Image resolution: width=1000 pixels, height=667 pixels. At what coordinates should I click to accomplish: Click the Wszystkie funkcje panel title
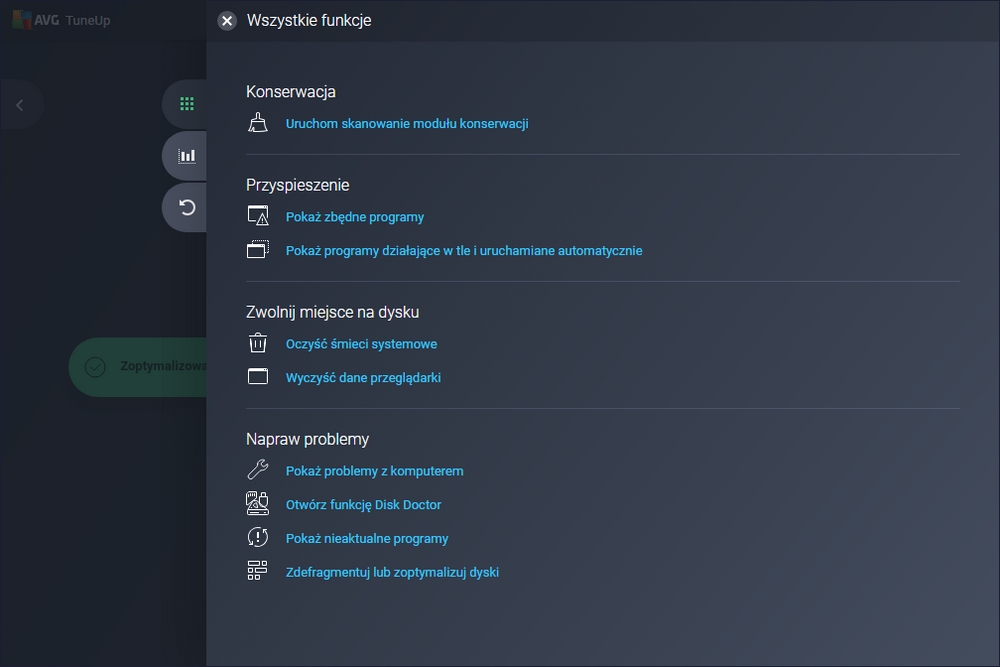[x=309, y=20]
